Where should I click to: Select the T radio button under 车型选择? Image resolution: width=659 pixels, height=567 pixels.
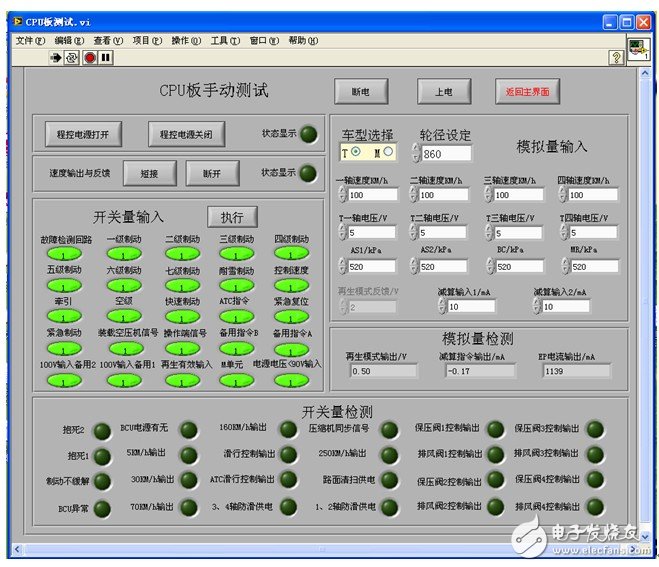pos(355,152)
